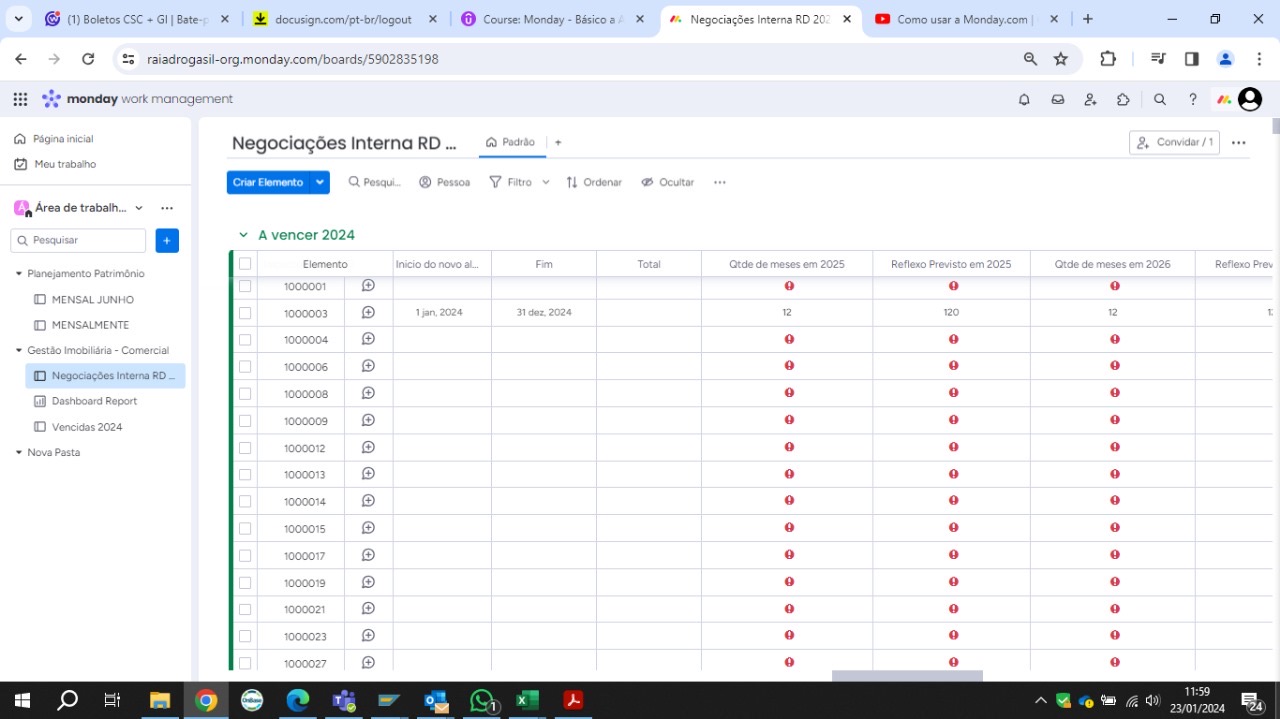The width and height of the screenshot is (1280, 719).
Task: Open conversation icon for row 1000006
Action: [x=368, y=366]
